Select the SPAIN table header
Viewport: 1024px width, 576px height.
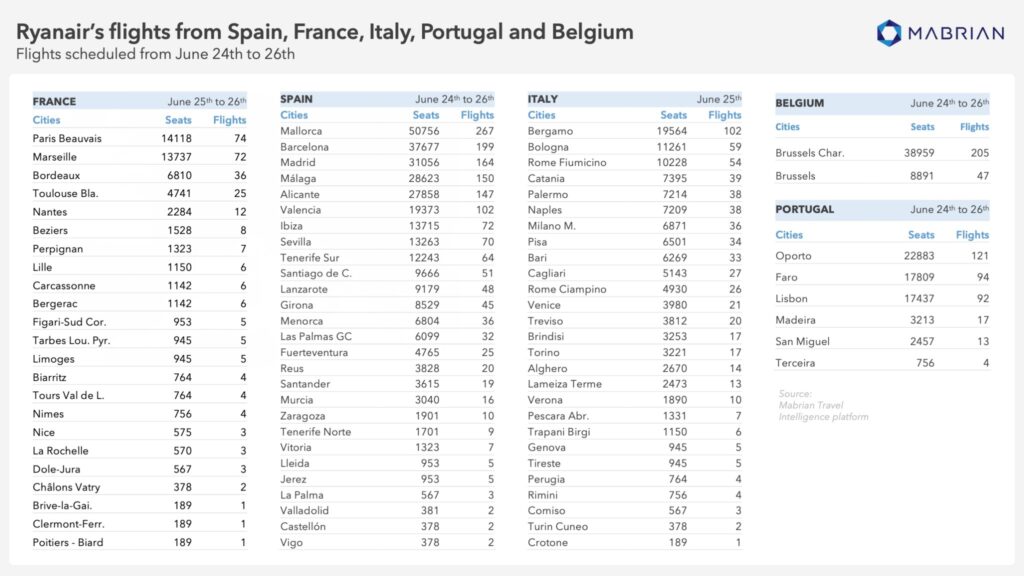click(x=387, y=99)
